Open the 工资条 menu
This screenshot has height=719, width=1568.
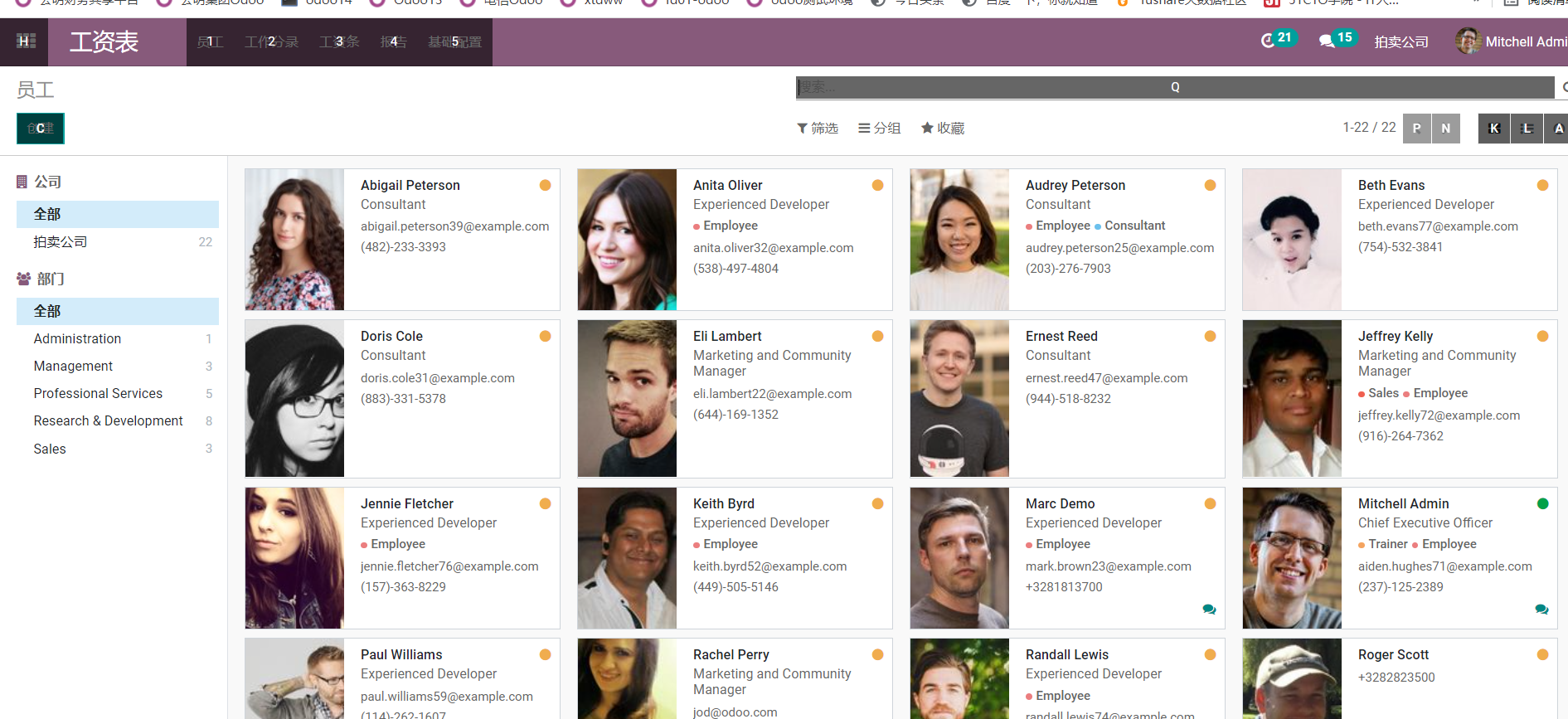tap(339, 41)
